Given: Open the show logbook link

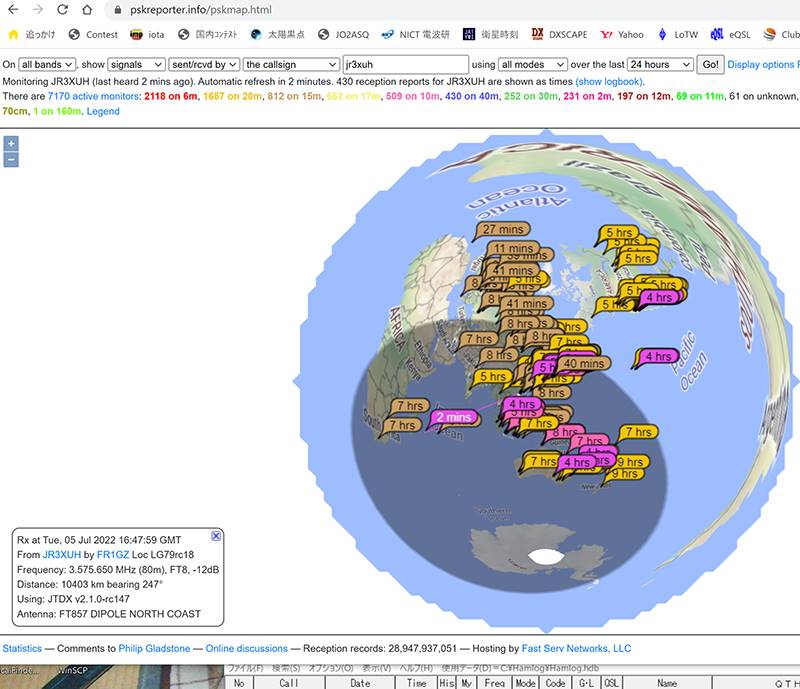Looking at the screenshot, I should (608, 81).
